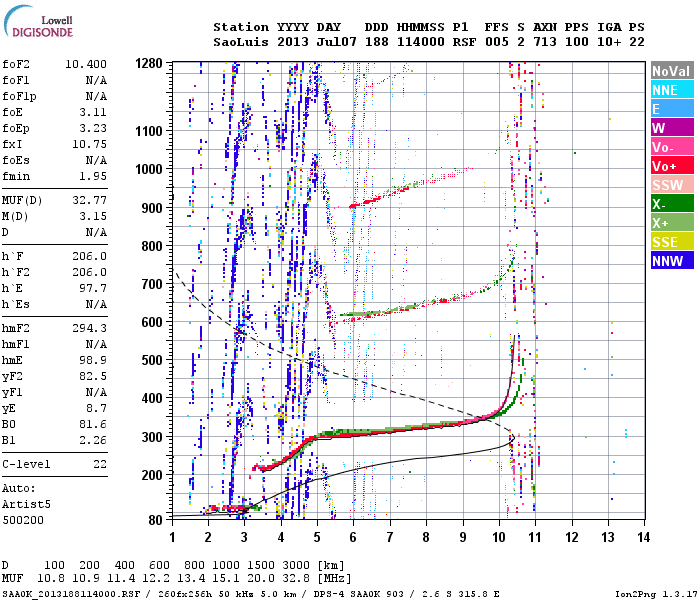Image resolution: width=700 pixels, height=600 pixels.
Task: Select the NoVal legend color box
Action: (x=672, y=71)
